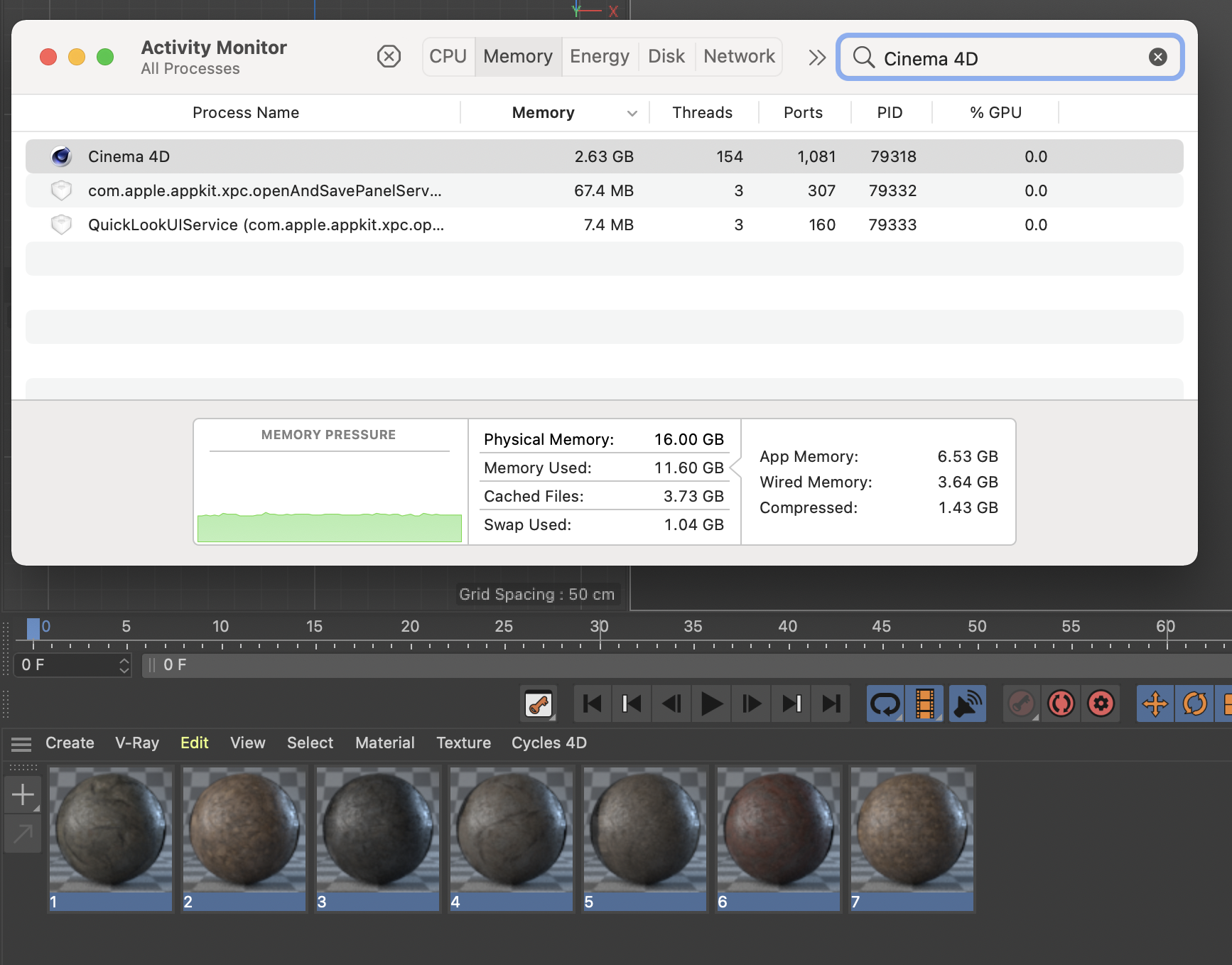The image size is (1232, 965).
Task: Select material thumbnail 5
Action: 644,839
